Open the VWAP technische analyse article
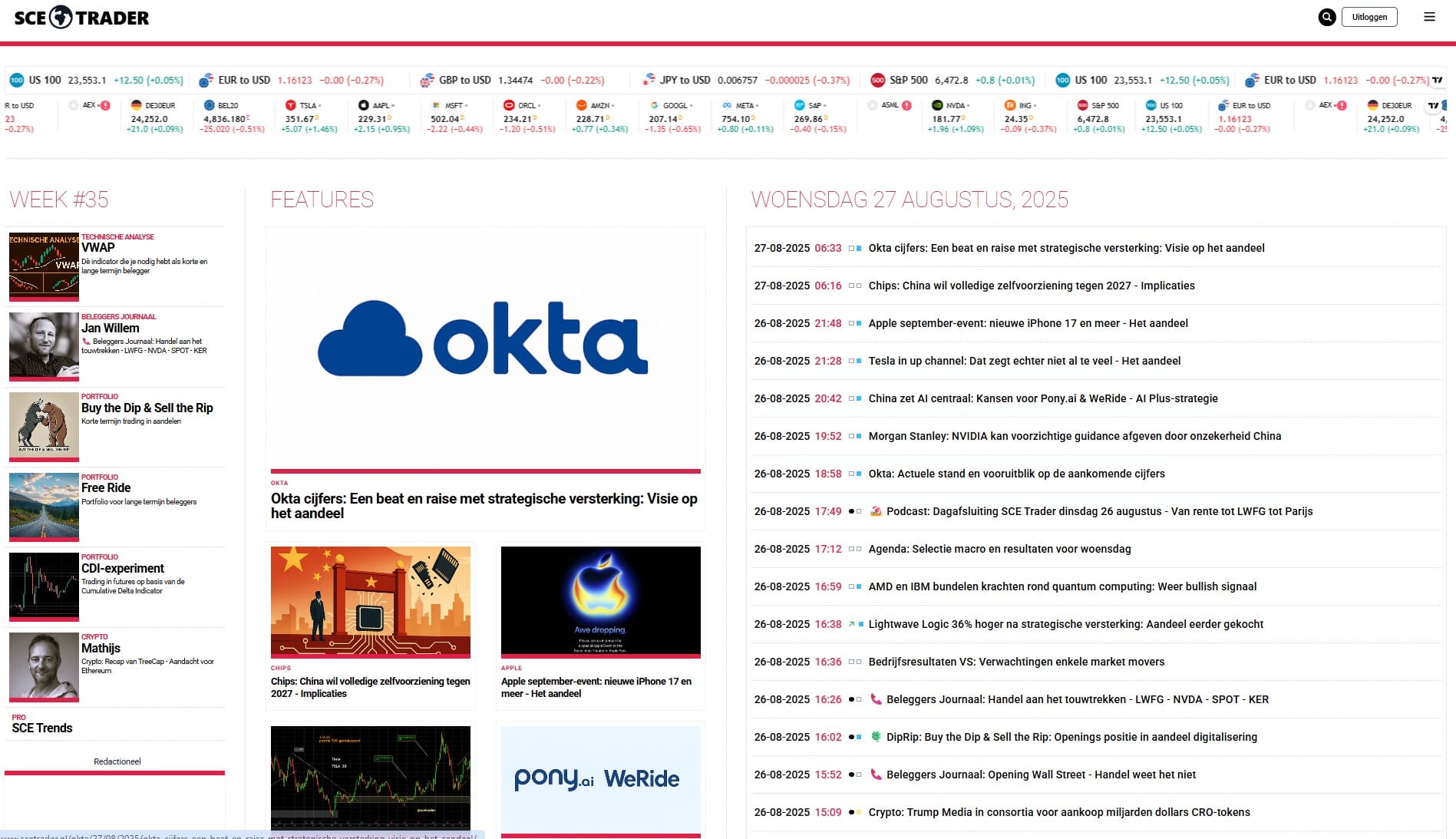 coord(98,247)
